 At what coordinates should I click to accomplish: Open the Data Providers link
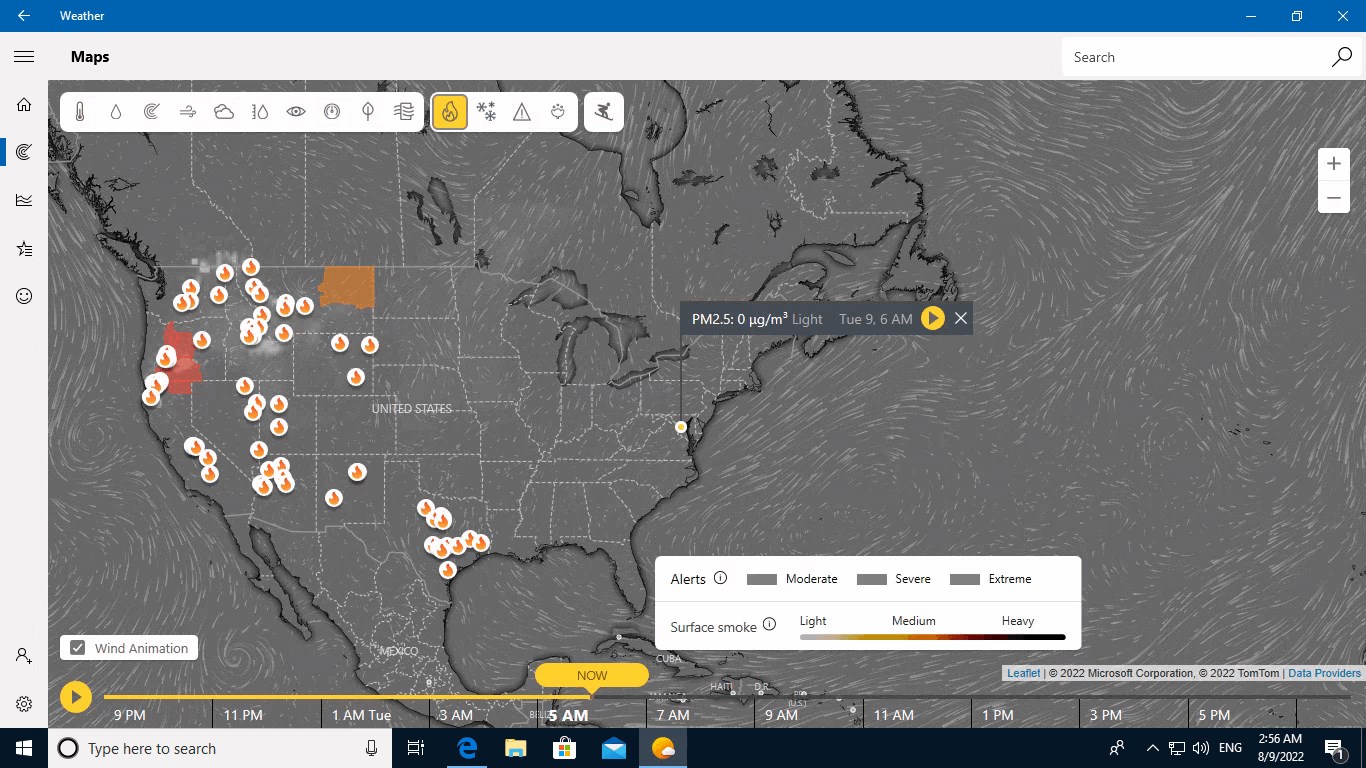tap(1325, 673)
